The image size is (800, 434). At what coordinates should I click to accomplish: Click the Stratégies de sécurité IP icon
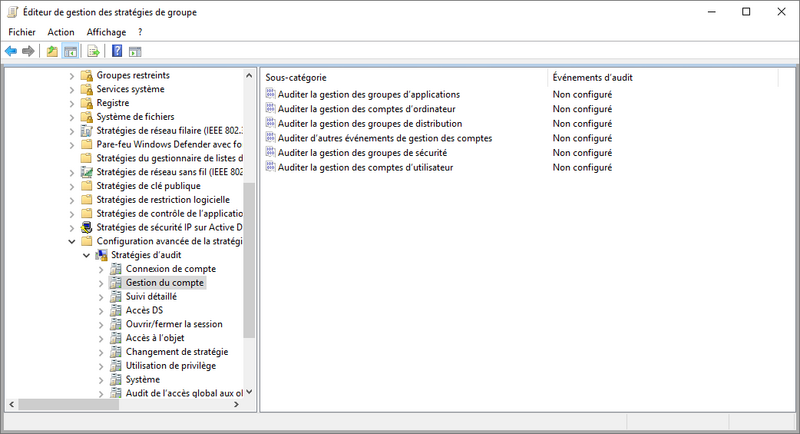(86, 227)
